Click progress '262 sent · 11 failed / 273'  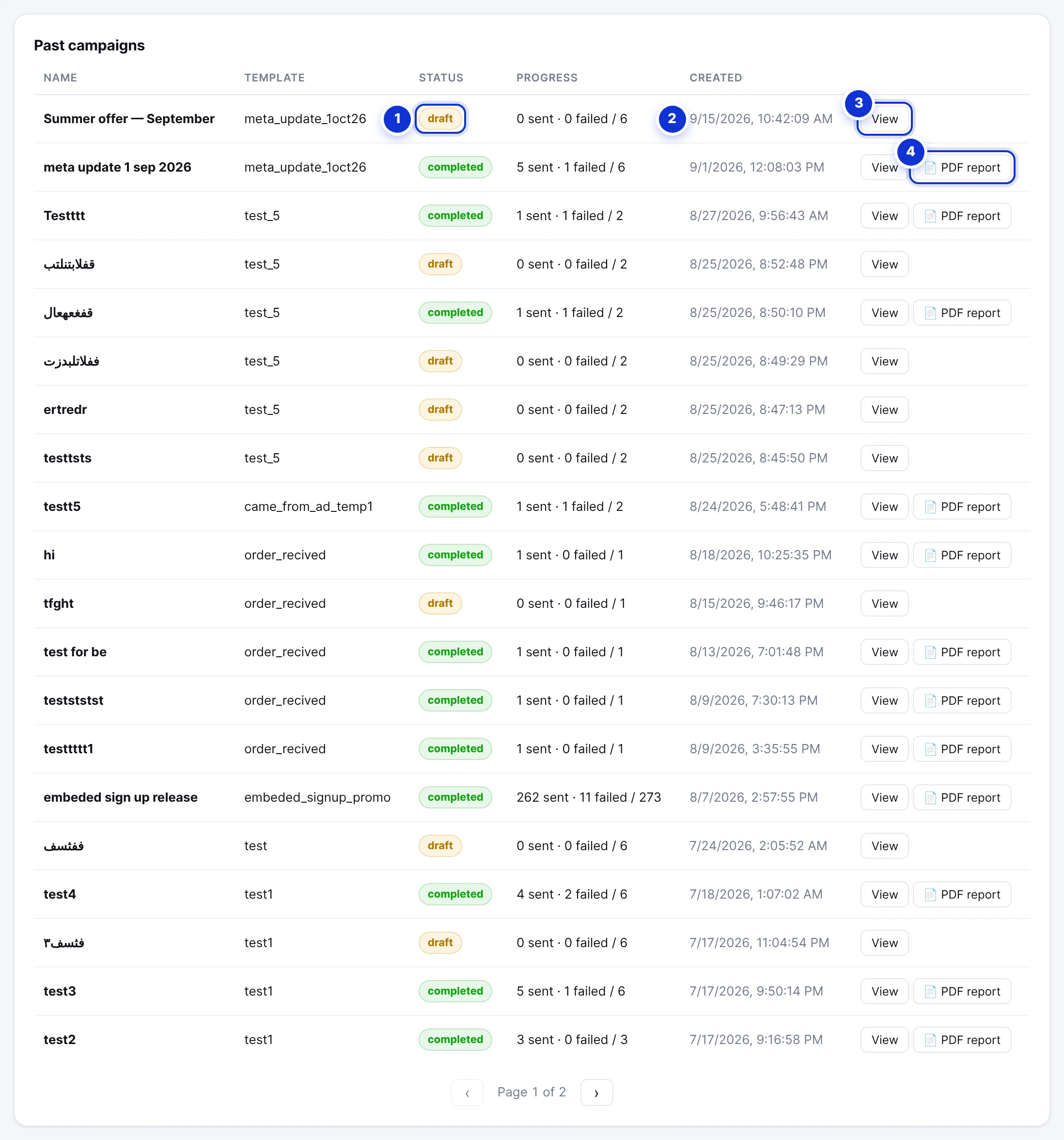tap(589, 797)
